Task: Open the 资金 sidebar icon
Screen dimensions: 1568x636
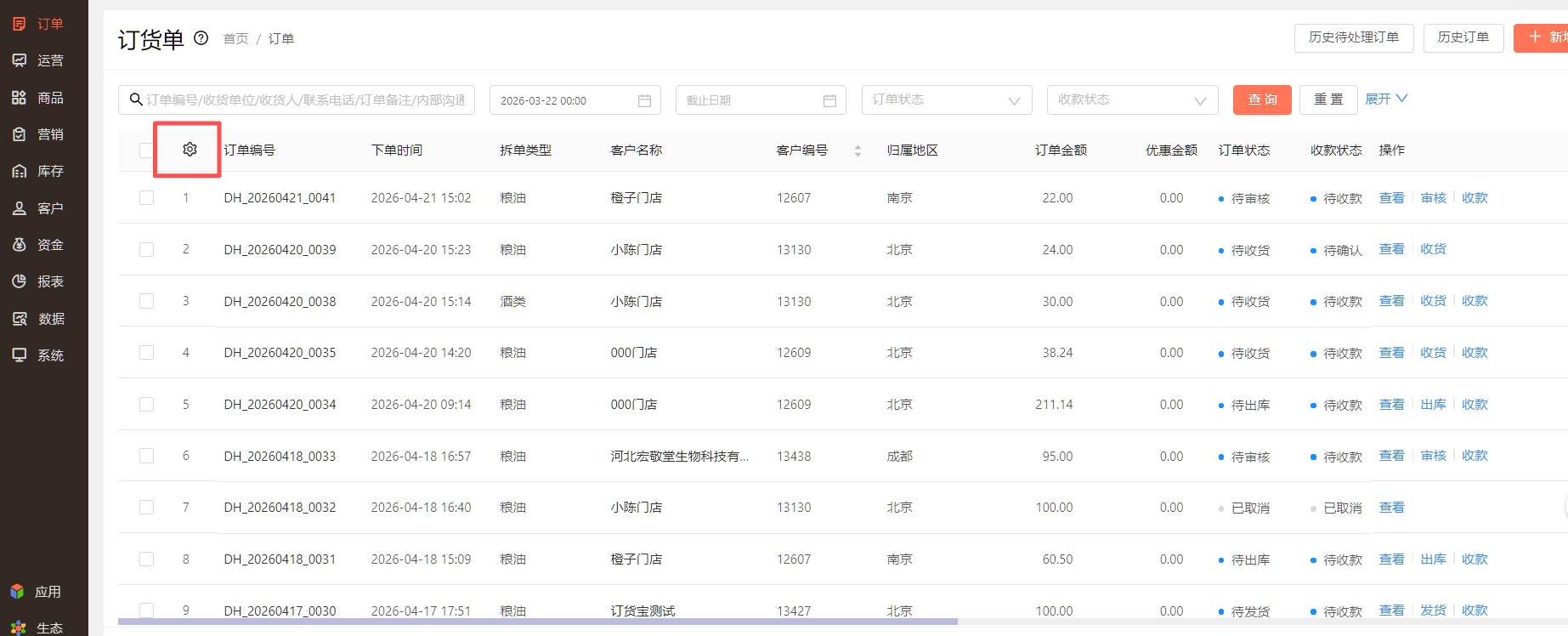Action: [x=19, y=245]
